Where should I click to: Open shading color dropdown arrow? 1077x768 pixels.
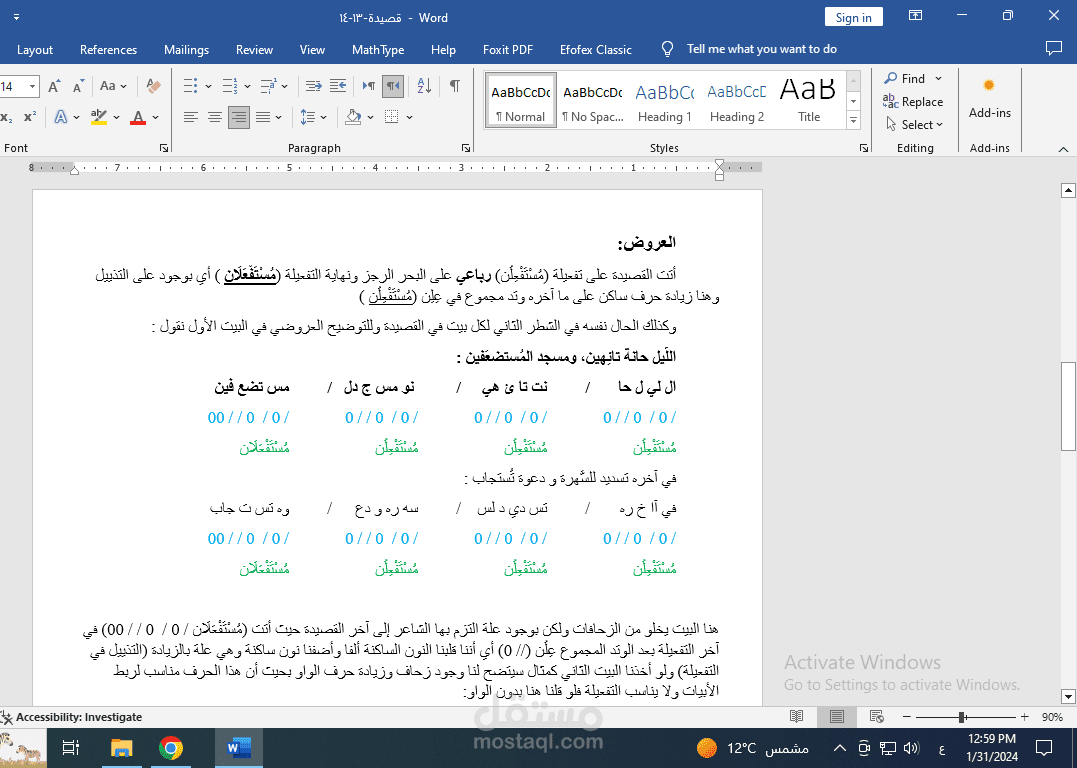coord(370,117)
